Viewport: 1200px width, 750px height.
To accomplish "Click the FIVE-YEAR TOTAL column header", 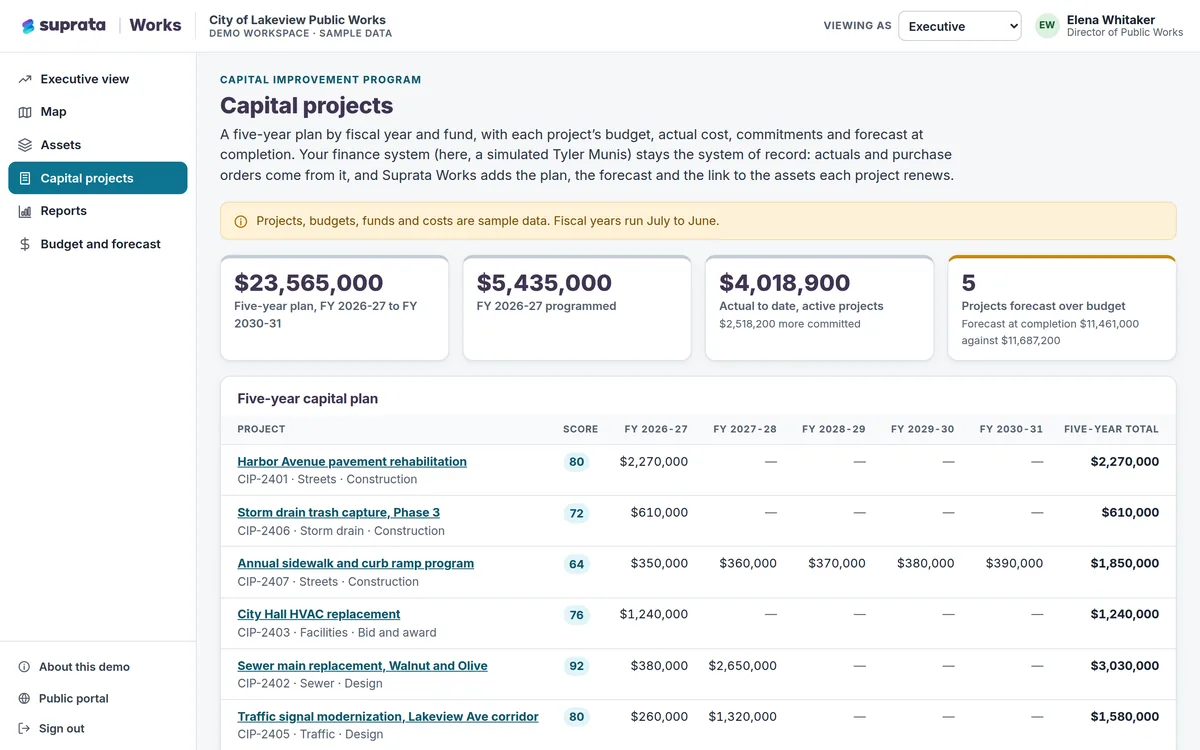I will [1112, 429].
